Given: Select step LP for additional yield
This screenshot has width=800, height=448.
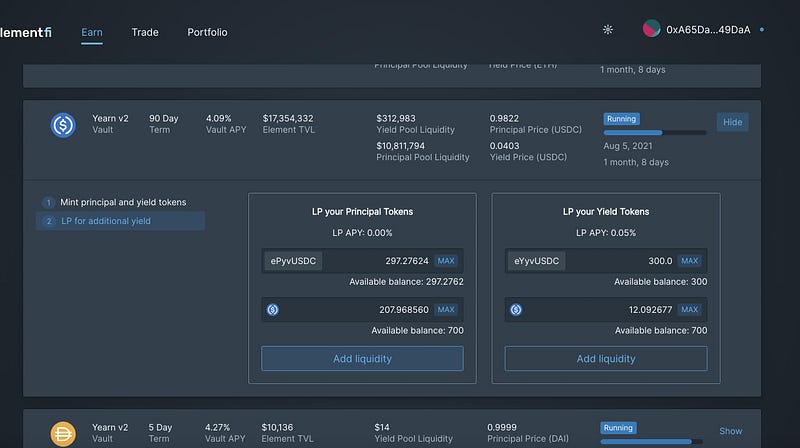Looking at the screenshot, I should (120, 221).
